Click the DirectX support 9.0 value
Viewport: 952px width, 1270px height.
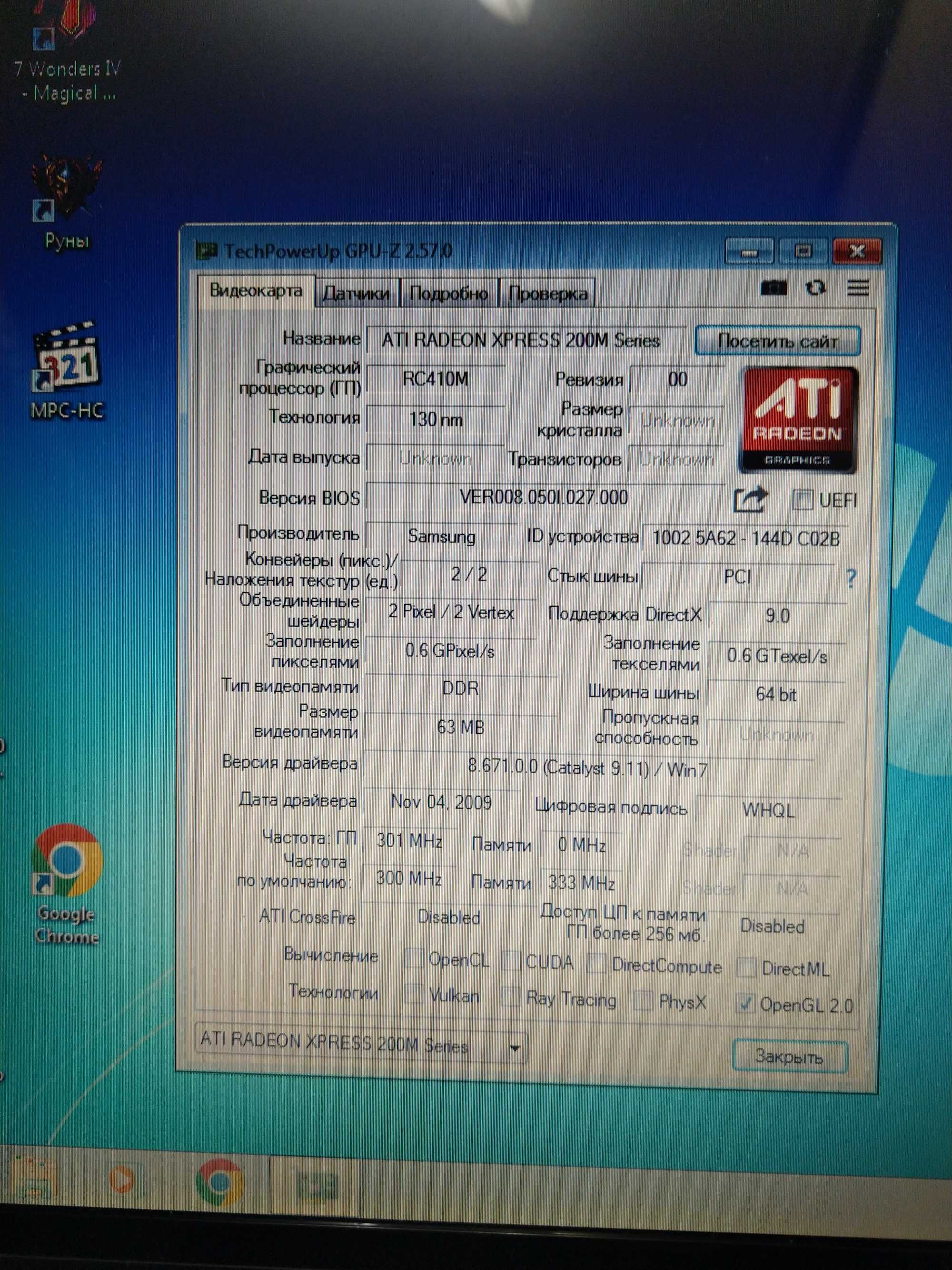(777, 616)
